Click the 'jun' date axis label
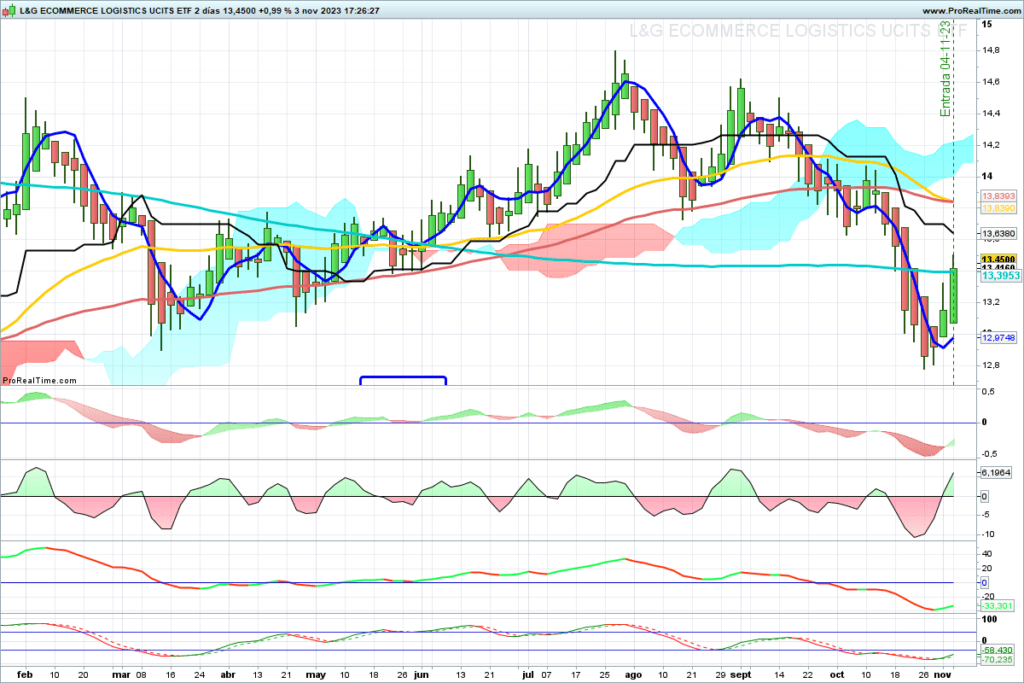This screenshot has height=683, width=1024. click(x=421, y=675)
